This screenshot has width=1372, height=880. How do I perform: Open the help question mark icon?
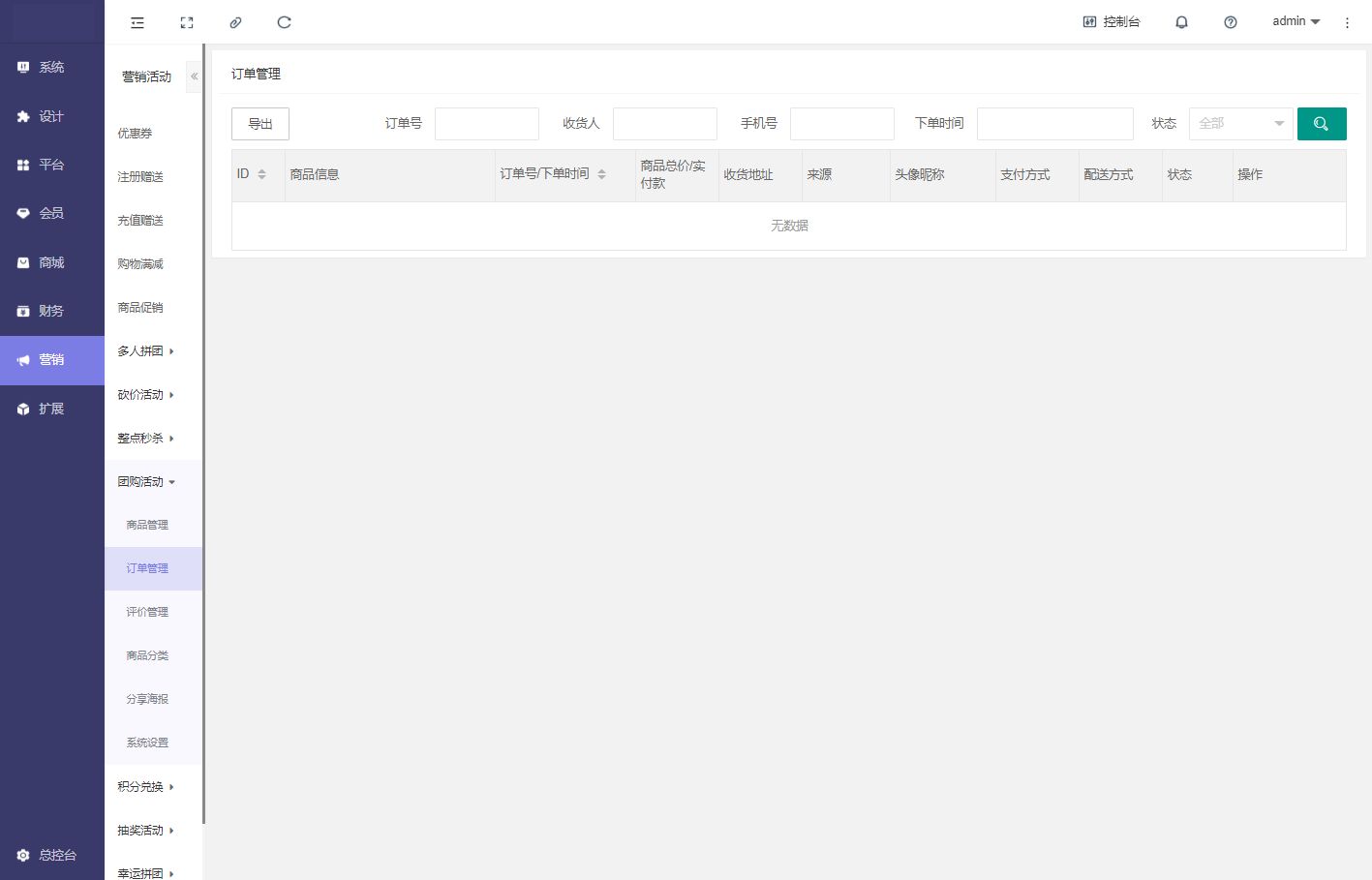point(1230,22)
